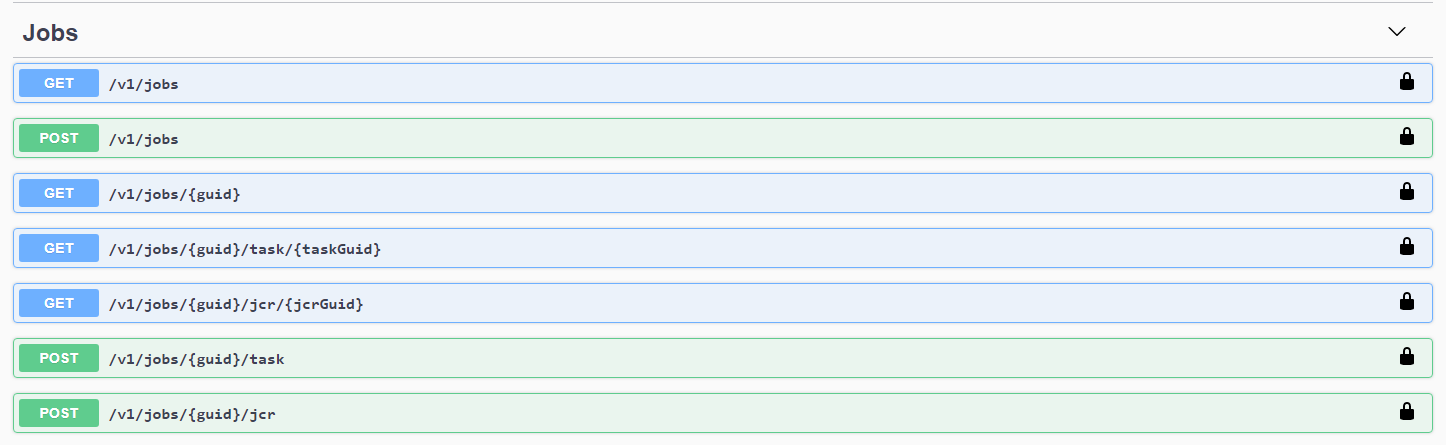Click the lock on POST /v1/jobs/{guid}/task
Screen dimensions: 1446x445
coord(1406,357)
